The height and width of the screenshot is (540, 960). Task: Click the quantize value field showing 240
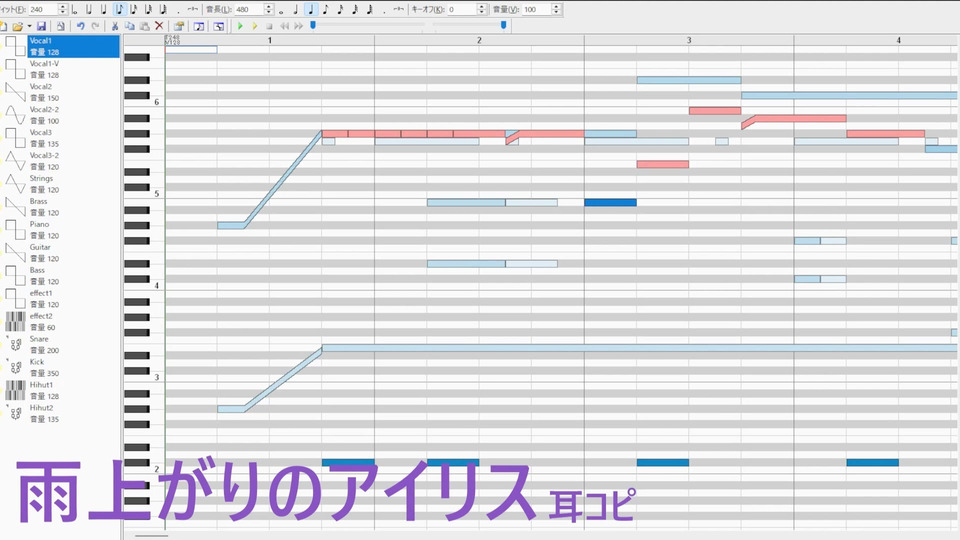[43, 9]
